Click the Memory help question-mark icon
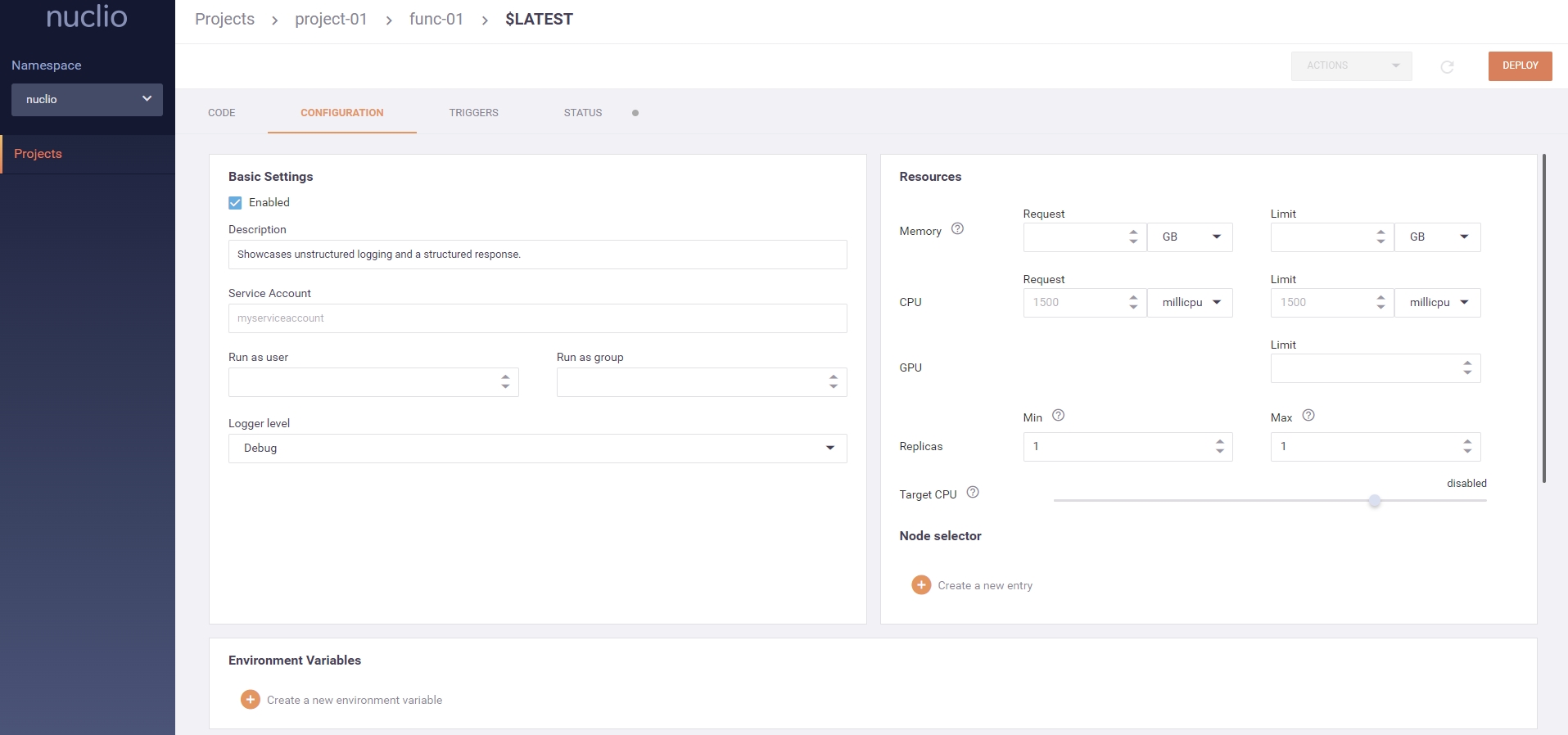The height and width of the screenshot is (735, 1568). click(x=957, y=229)
